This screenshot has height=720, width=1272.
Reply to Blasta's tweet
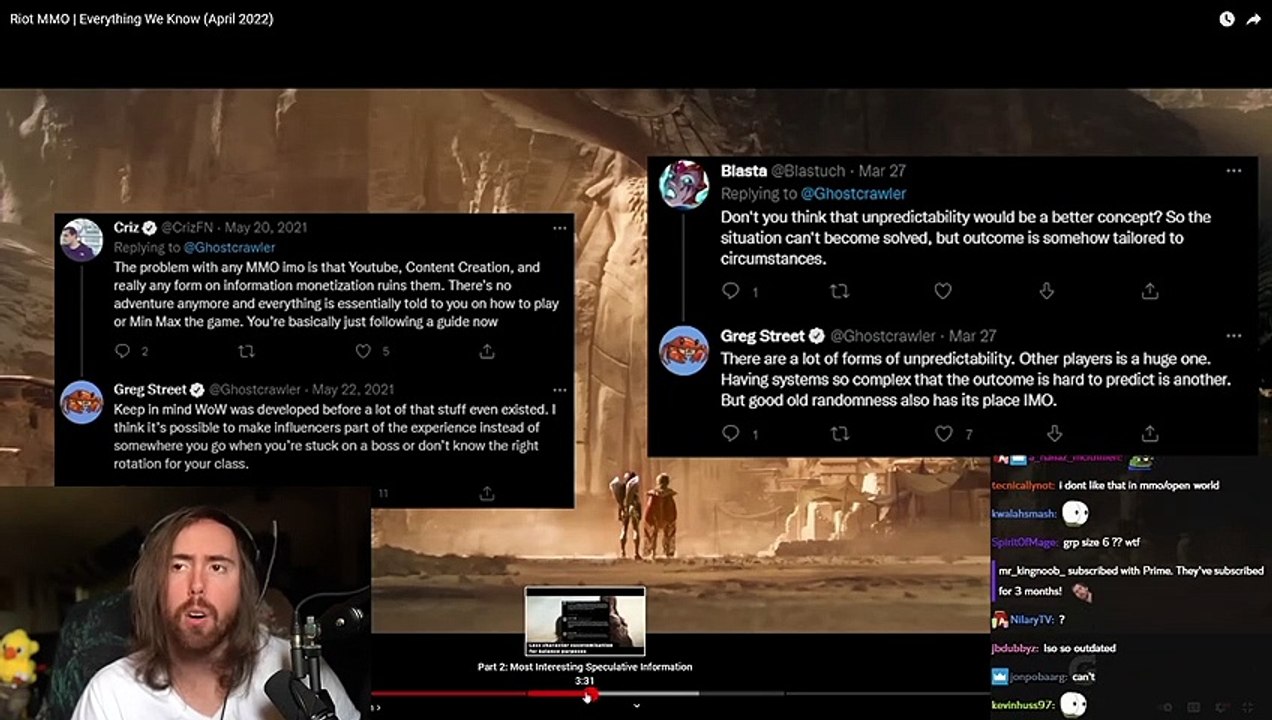pyautogui.click(x=731, y=291)
